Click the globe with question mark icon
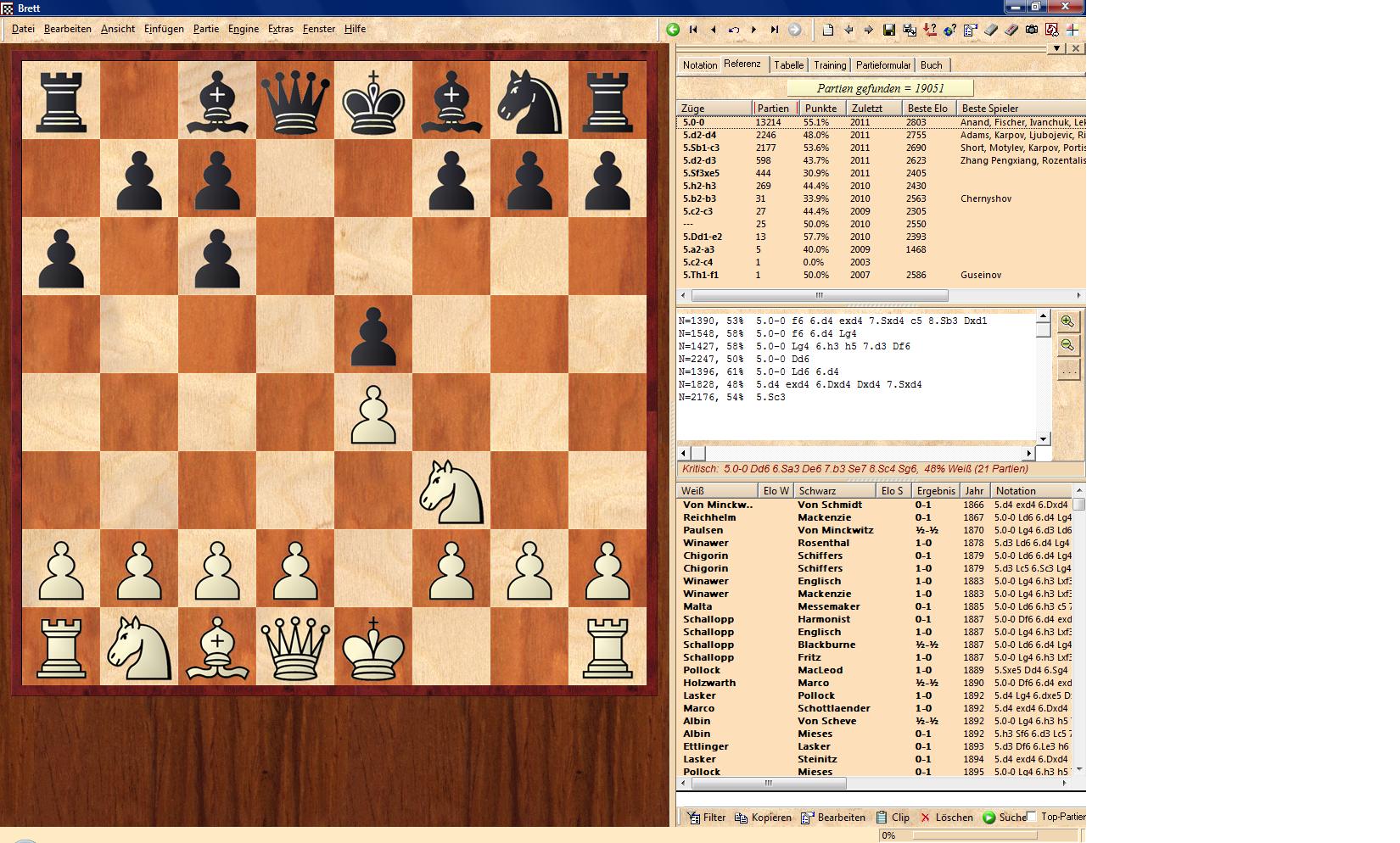The image size is (1400, 843). coord(949,30)
